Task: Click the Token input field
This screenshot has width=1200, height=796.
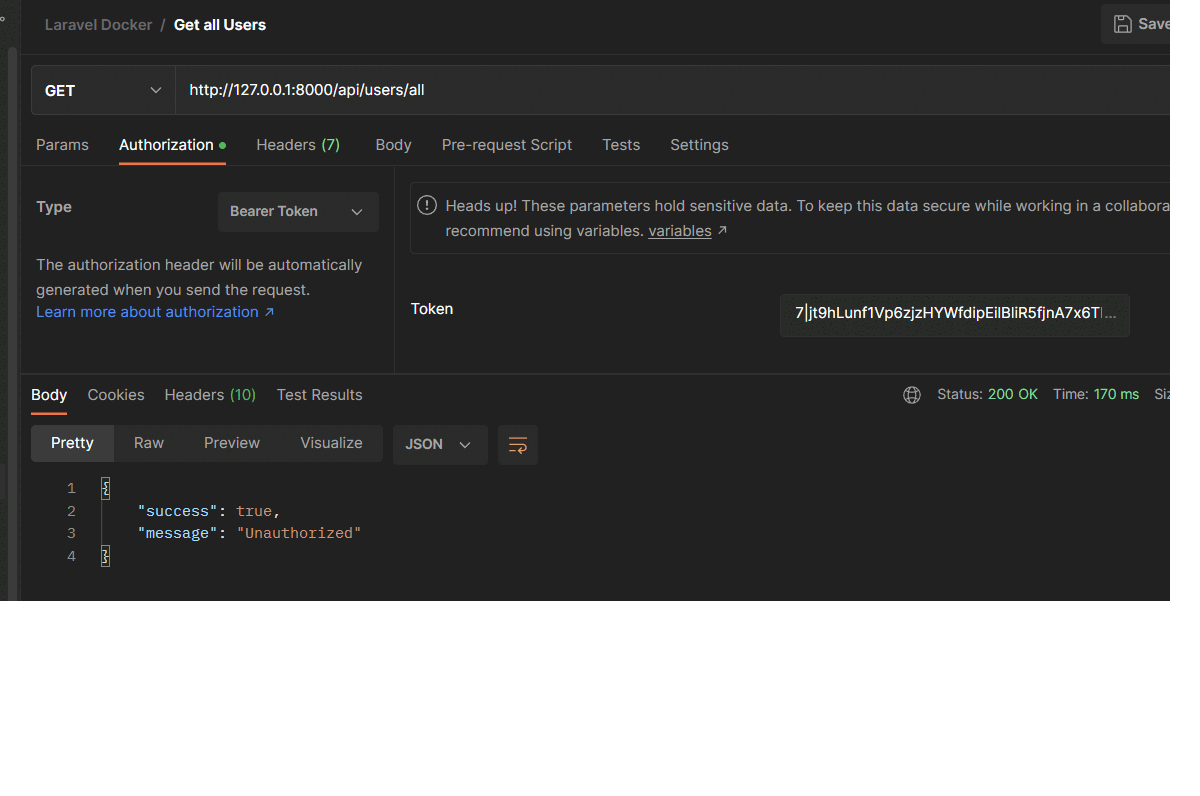Action: tap(954, 315)
